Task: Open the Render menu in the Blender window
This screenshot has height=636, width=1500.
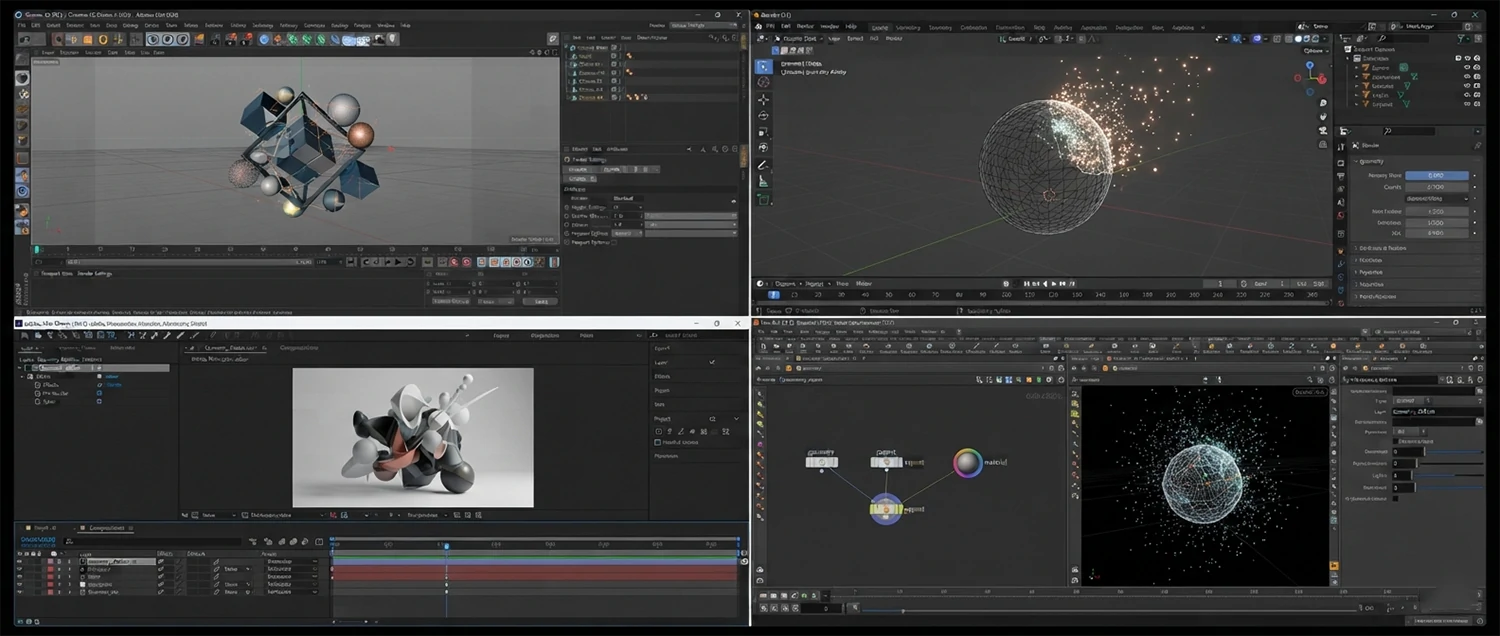Action: click(805, 26)
